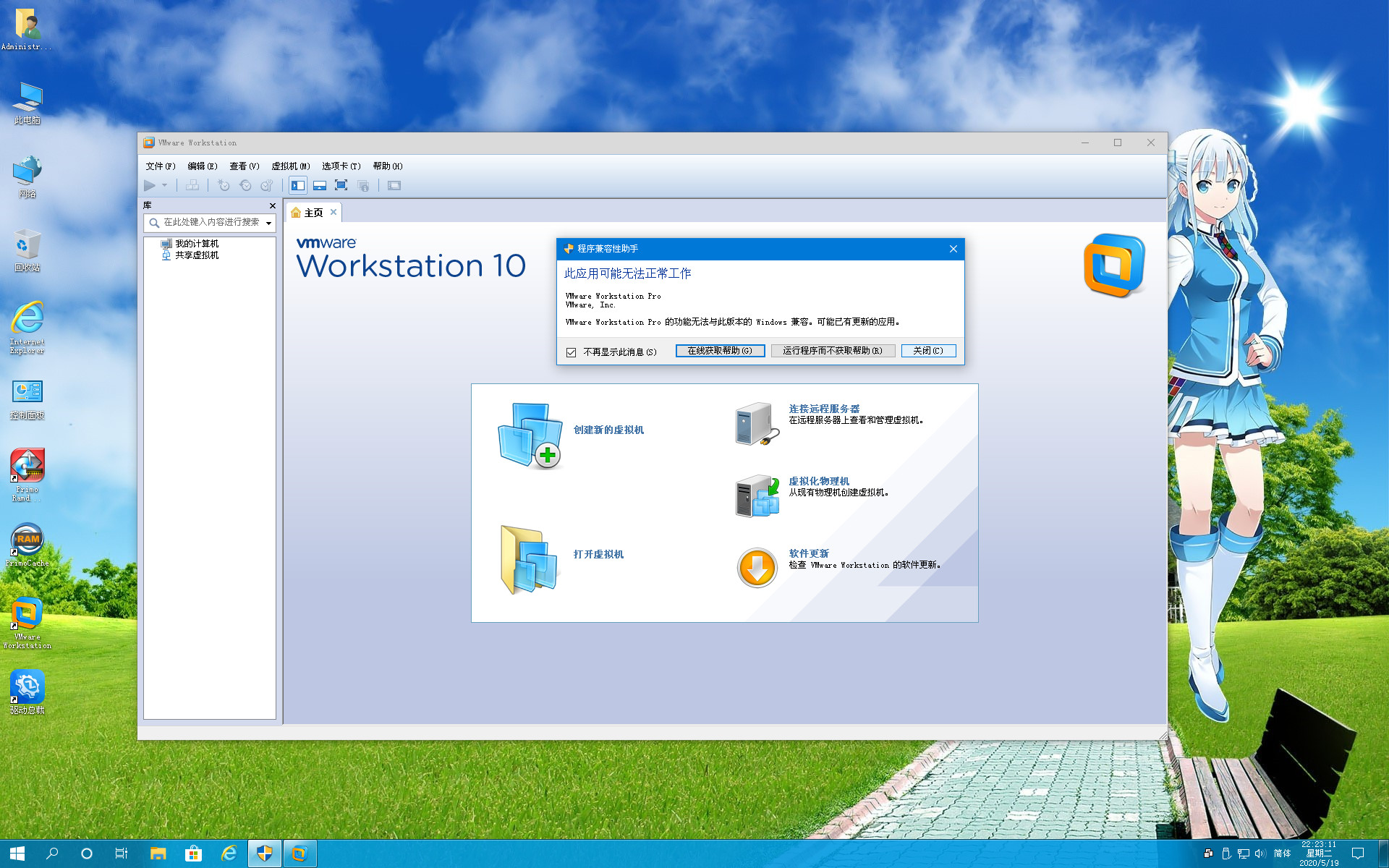Open the 文件(F) menu
Image resolution: width=1389 pixels, height=868 pixels.
[x=161, y=166]
